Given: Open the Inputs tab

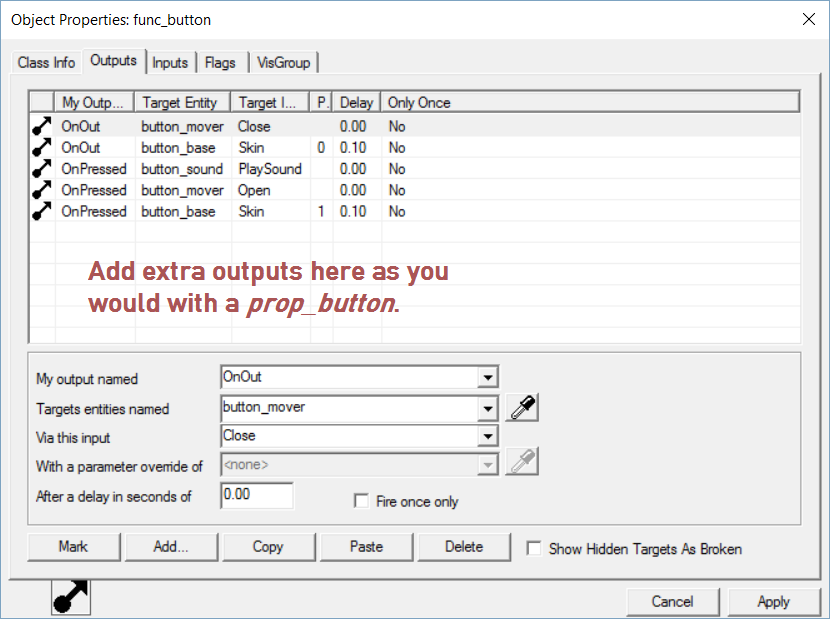Looking at the screenshot, I should pos(170,62).
